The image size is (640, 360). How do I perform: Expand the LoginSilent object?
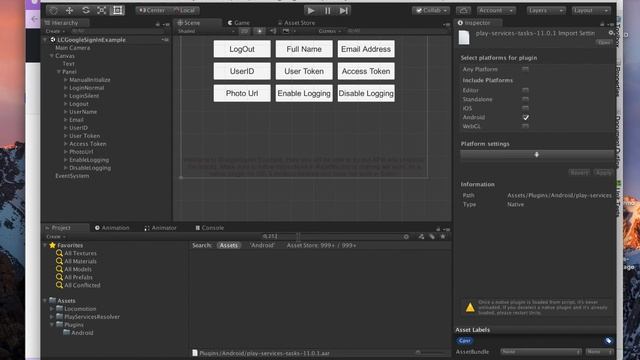point(66,96)
